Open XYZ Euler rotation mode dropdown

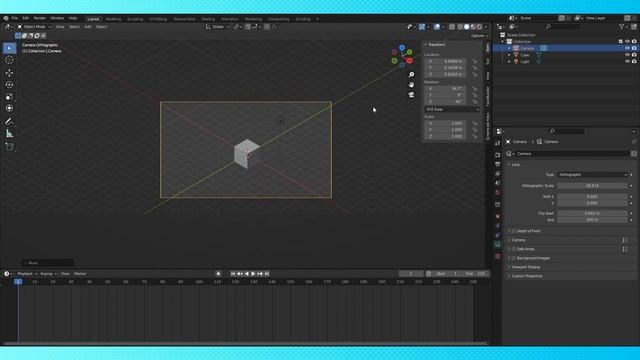coord(452,109)
